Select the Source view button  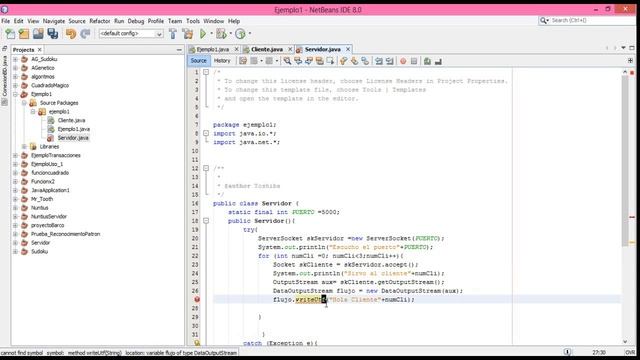[x=198, y=61]
